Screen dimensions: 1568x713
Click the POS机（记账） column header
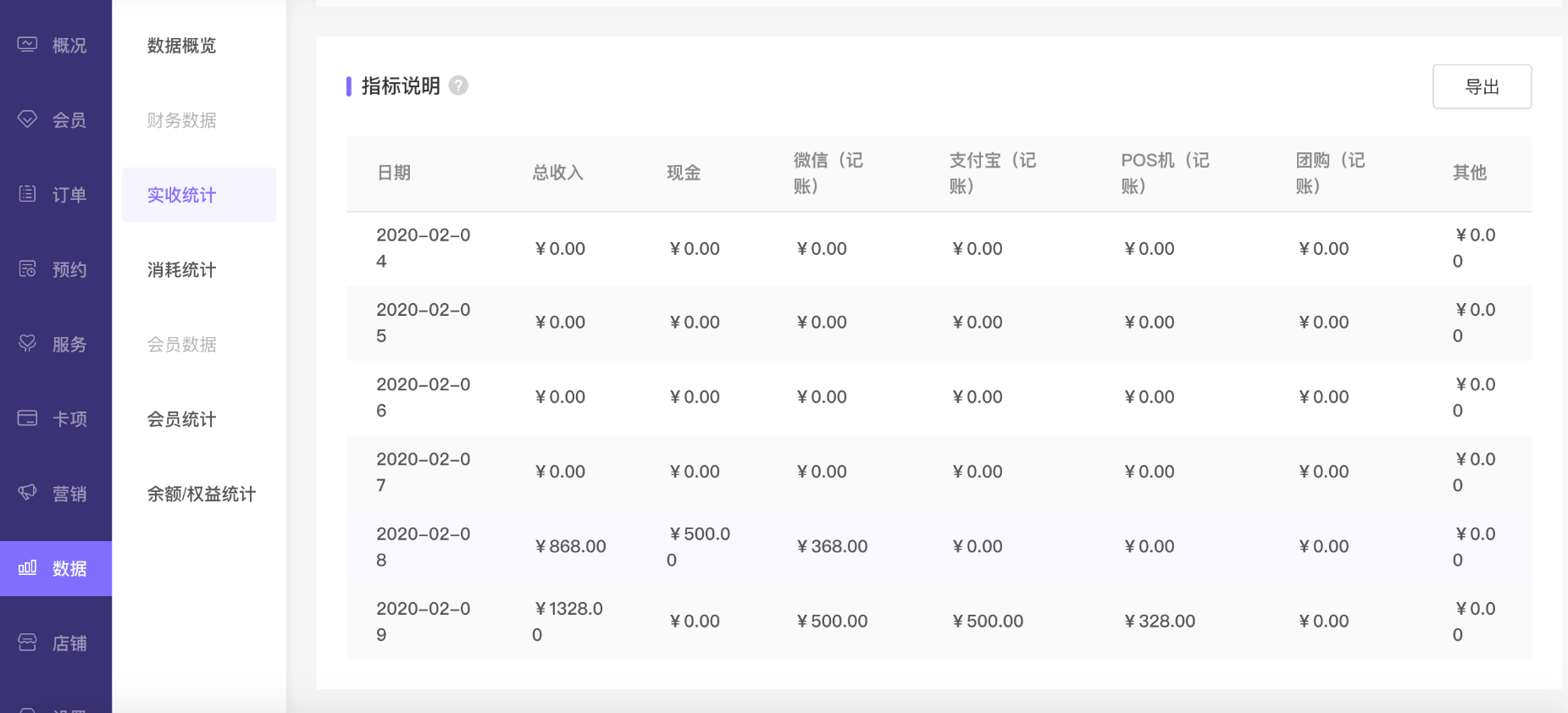(1166, 173)
